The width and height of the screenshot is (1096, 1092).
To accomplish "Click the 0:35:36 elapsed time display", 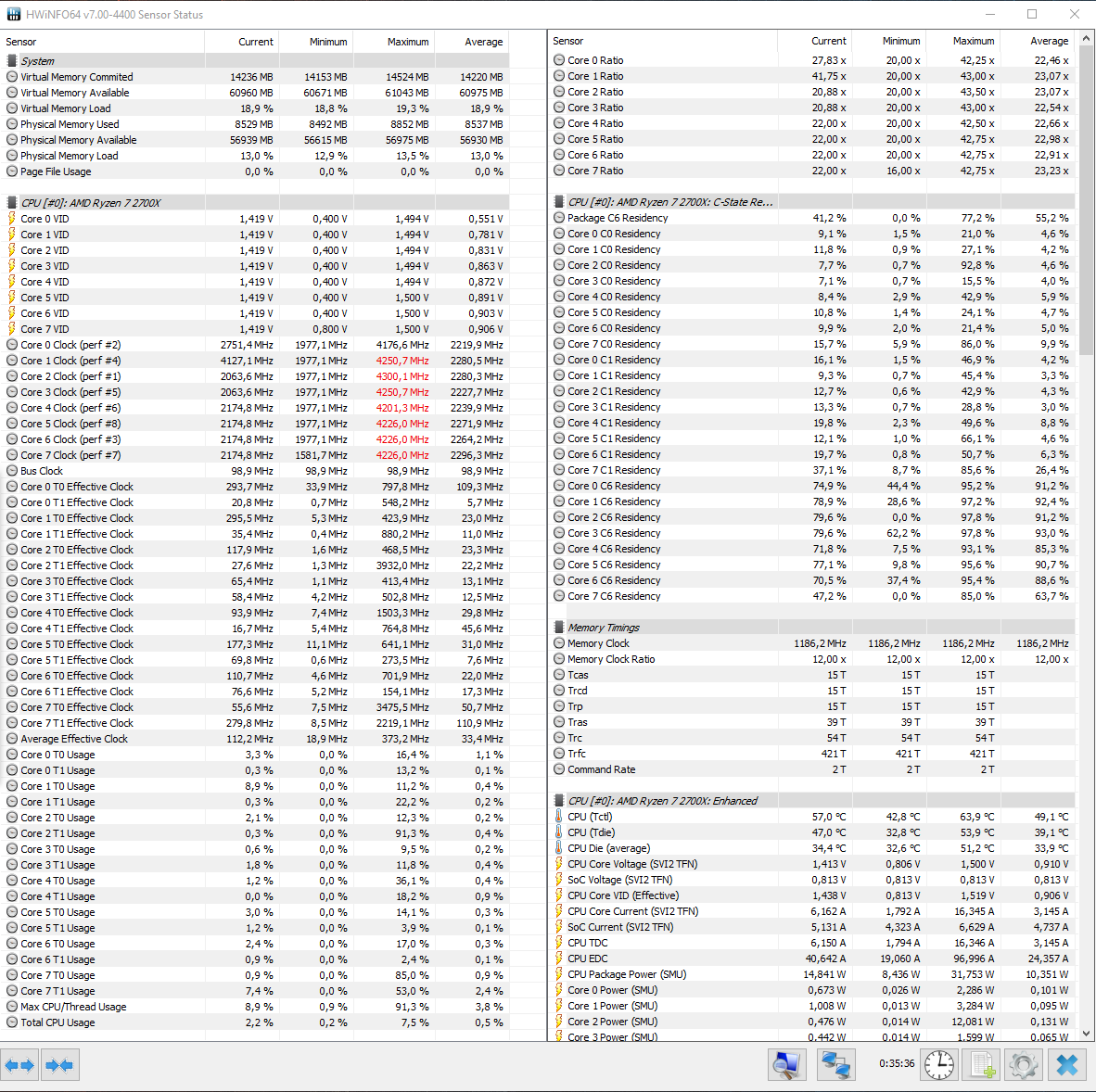I will [x=896, y=1063].
